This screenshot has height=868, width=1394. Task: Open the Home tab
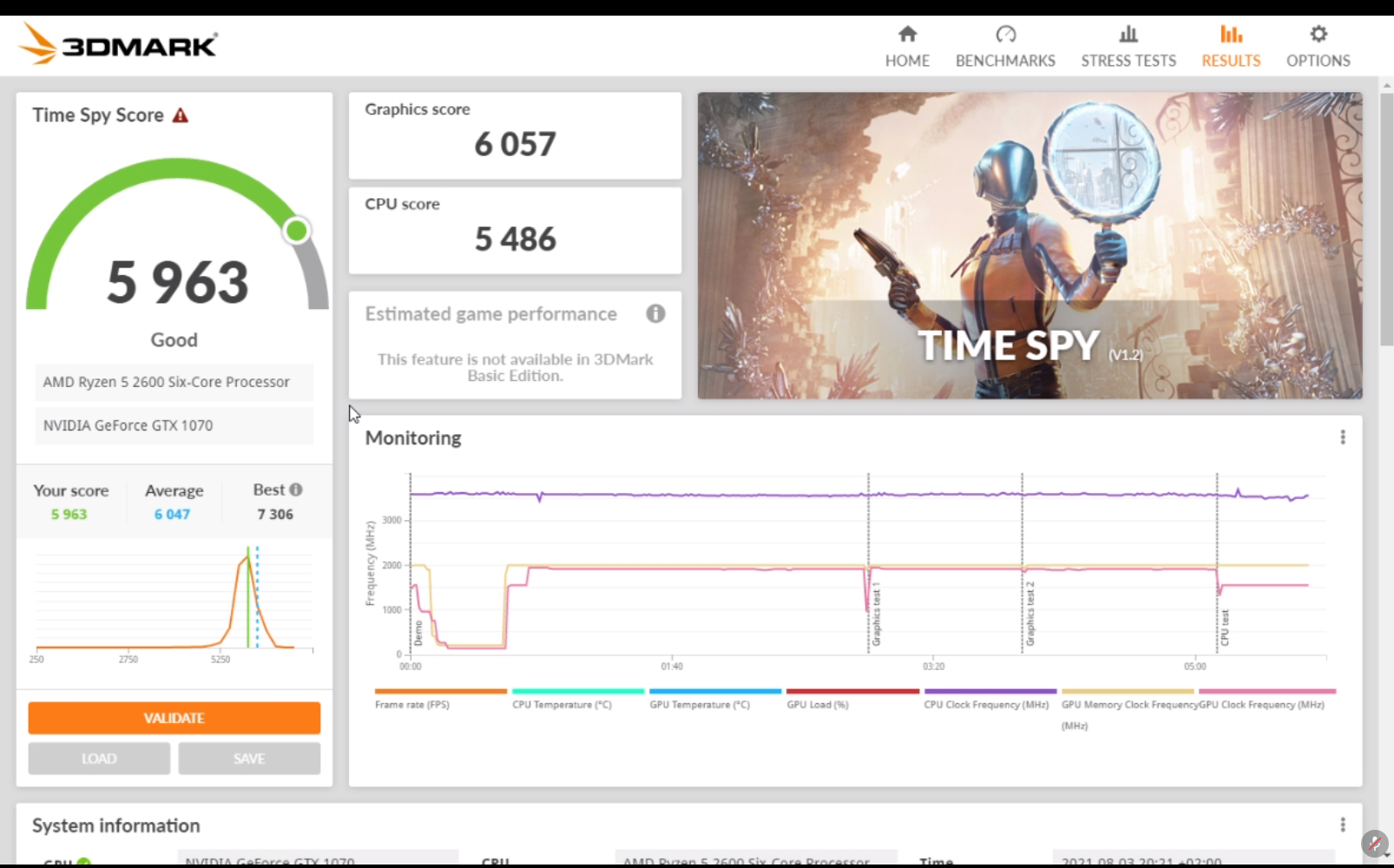coord(907,47)
